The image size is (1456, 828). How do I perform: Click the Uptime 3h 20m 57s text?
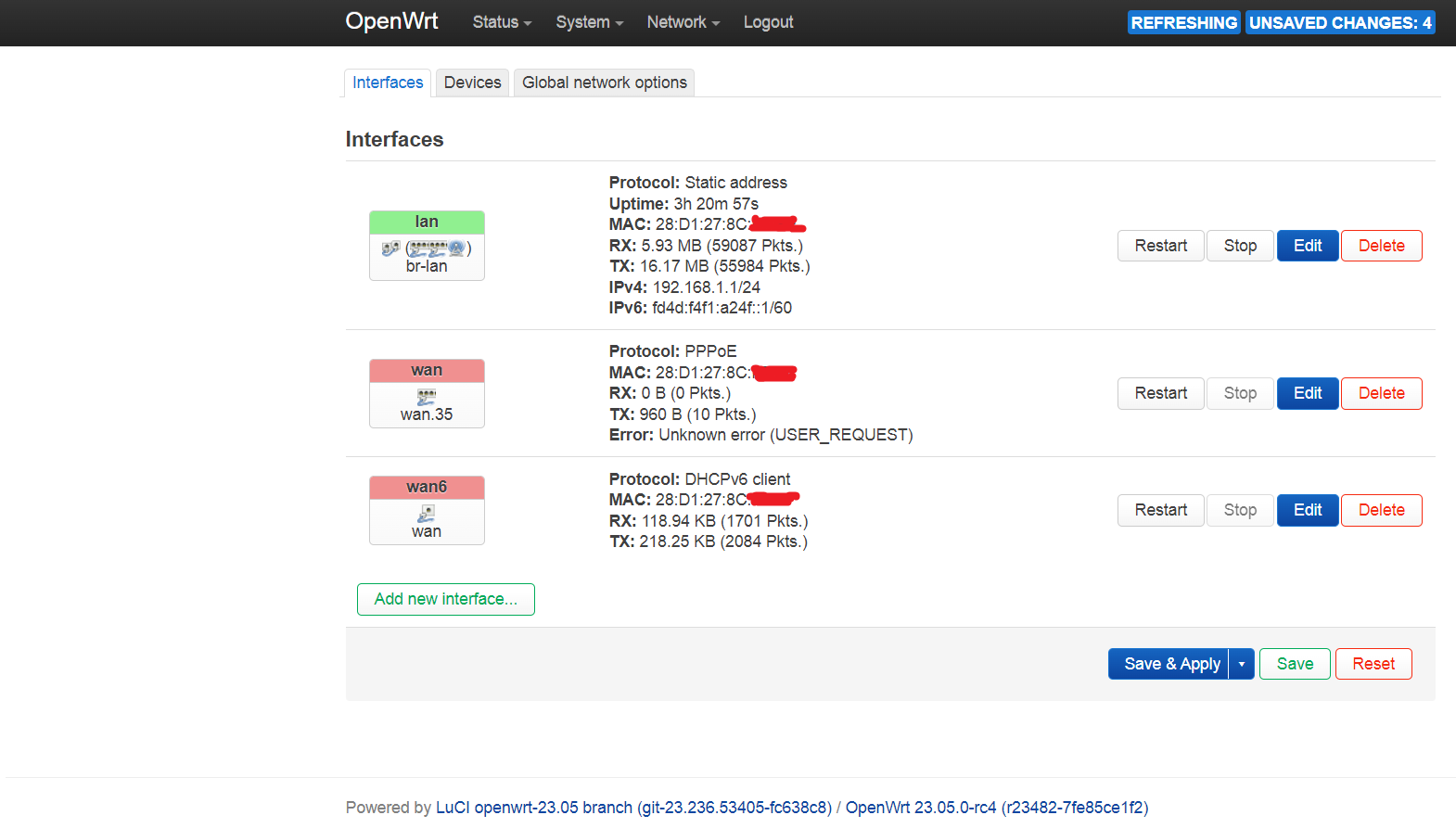(683, 204)
